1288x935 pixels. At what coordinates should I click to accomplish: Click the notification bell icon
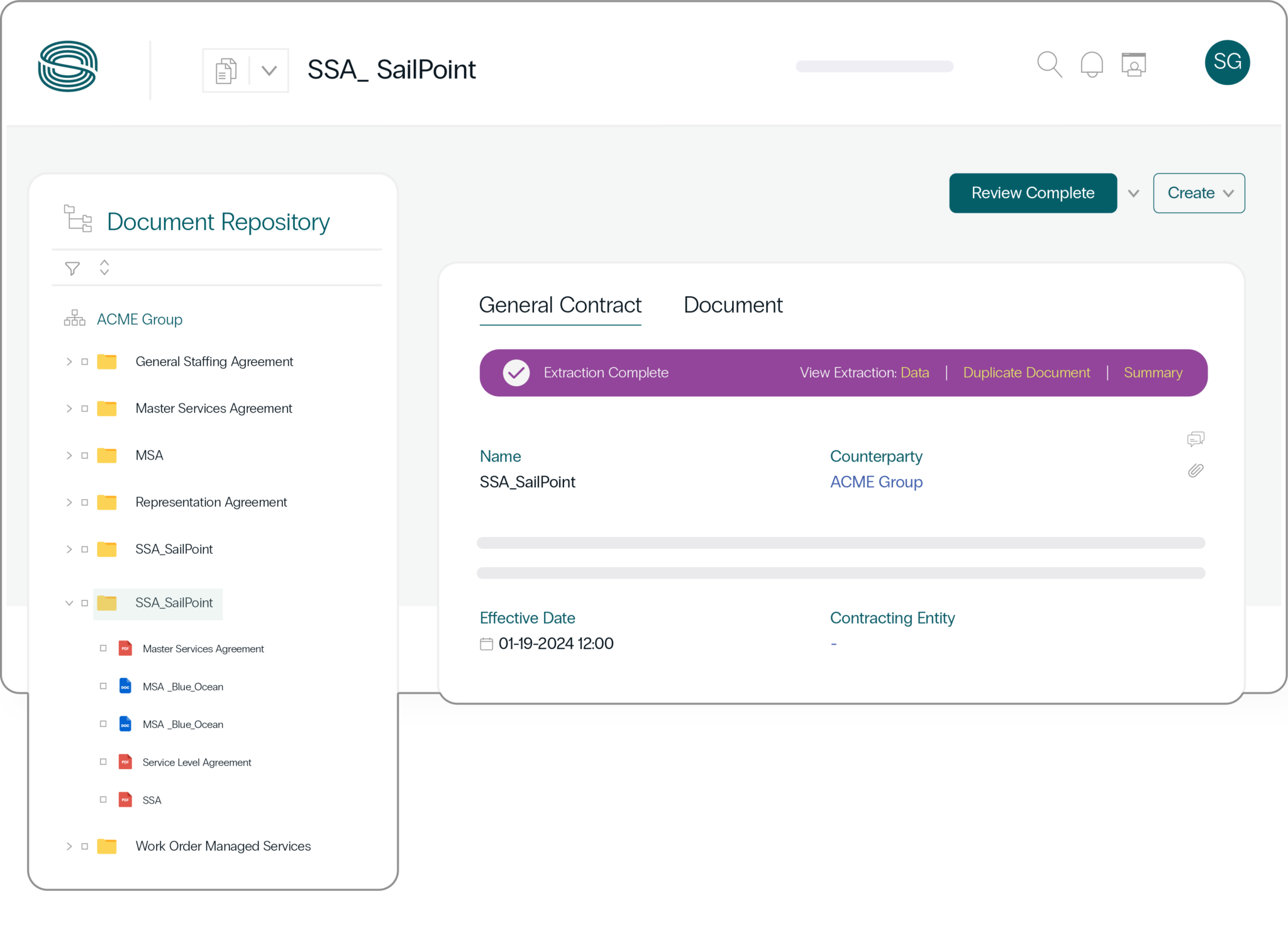tap(1092, 64)
